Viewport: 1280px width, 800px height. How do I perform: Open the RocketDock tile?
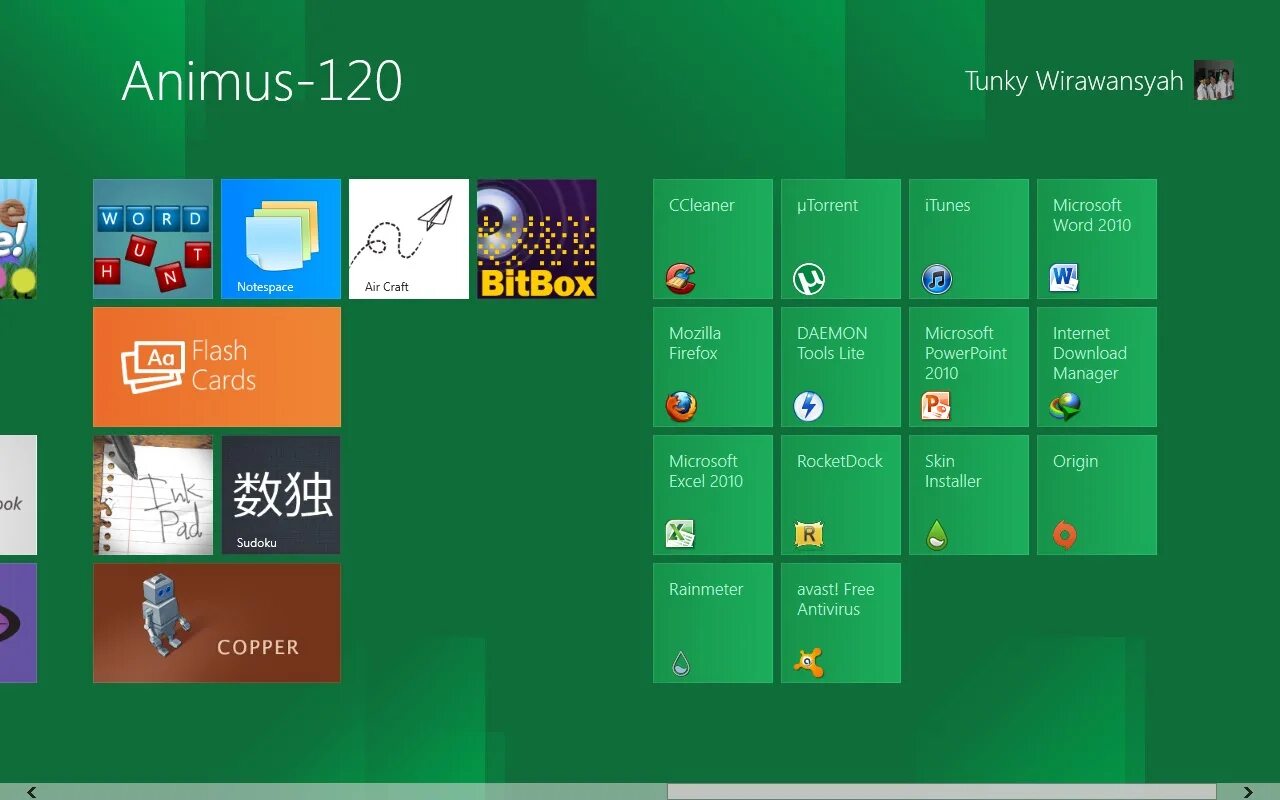[841, 495]
